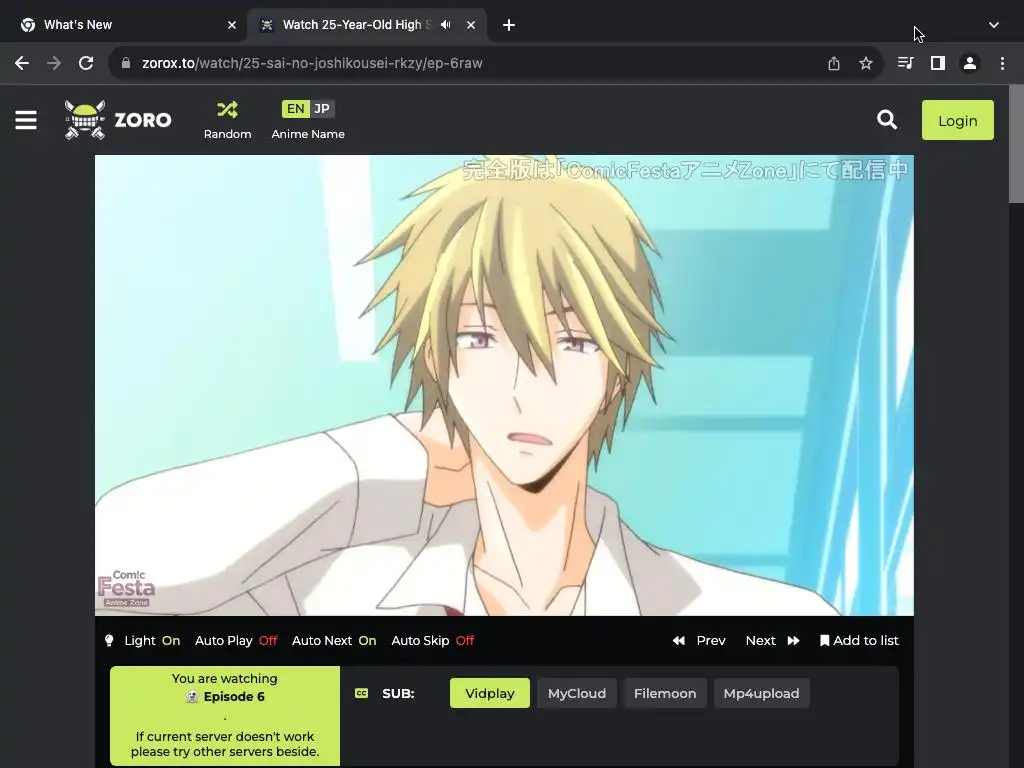Expand the tab search dropdown
This screenshot has width=1024, height=768.
(x=993, y=25)
